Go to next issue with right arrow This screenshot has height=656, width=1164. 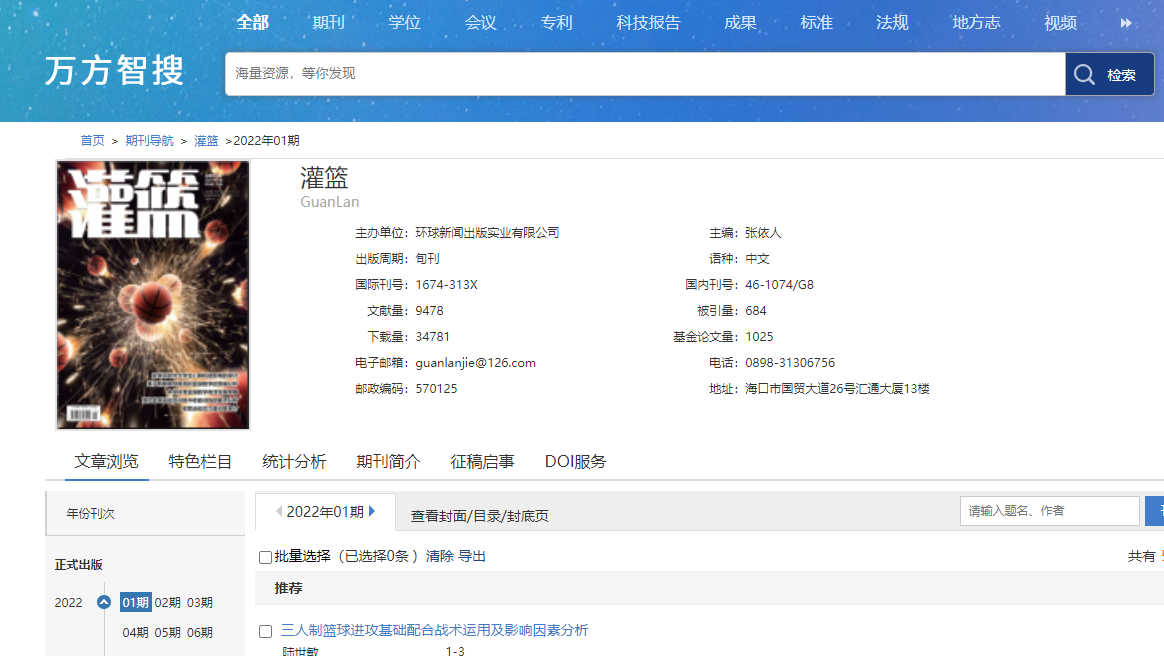372,511
